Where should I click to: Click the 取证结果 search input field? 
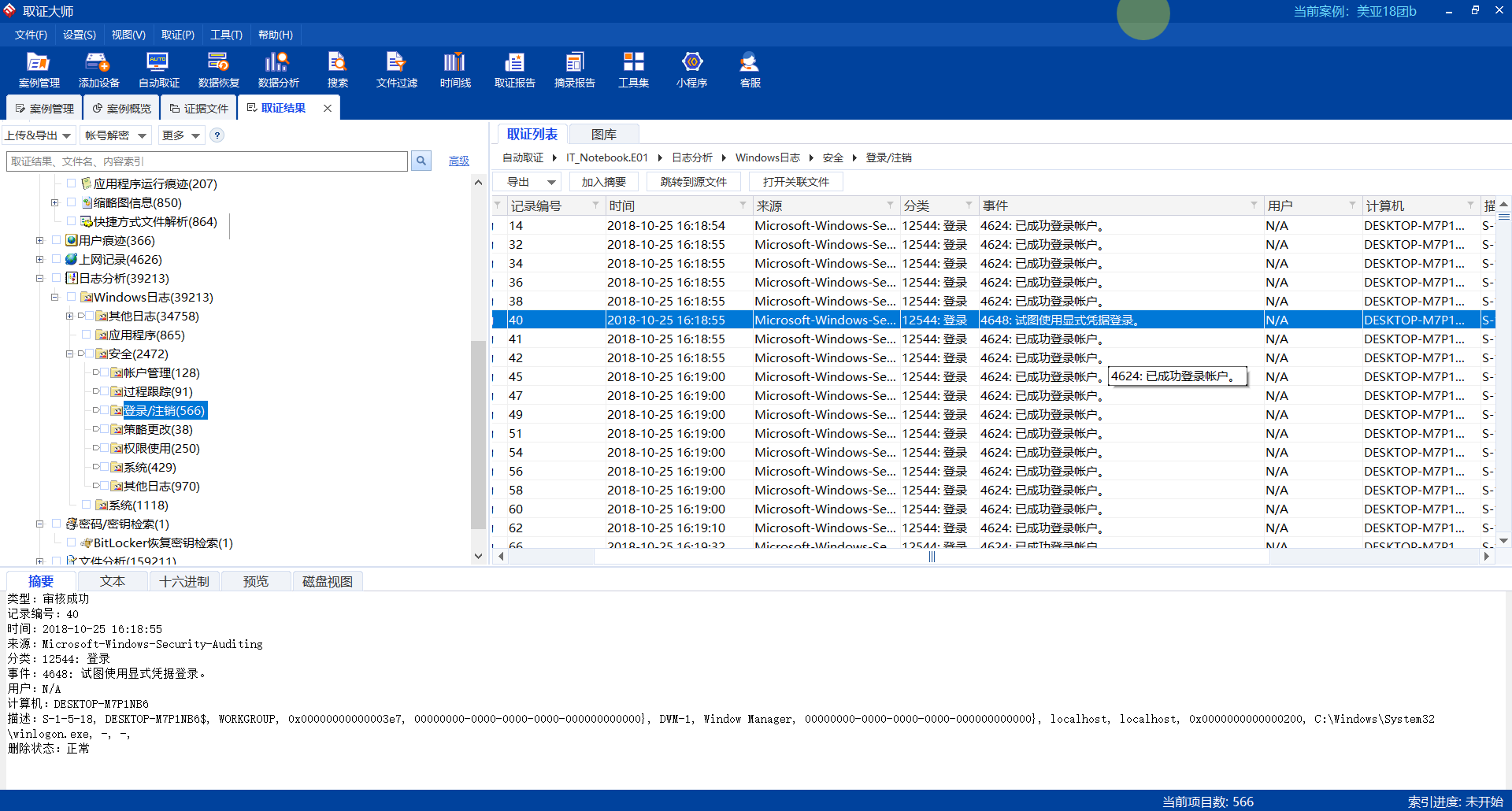pos(207,161)
